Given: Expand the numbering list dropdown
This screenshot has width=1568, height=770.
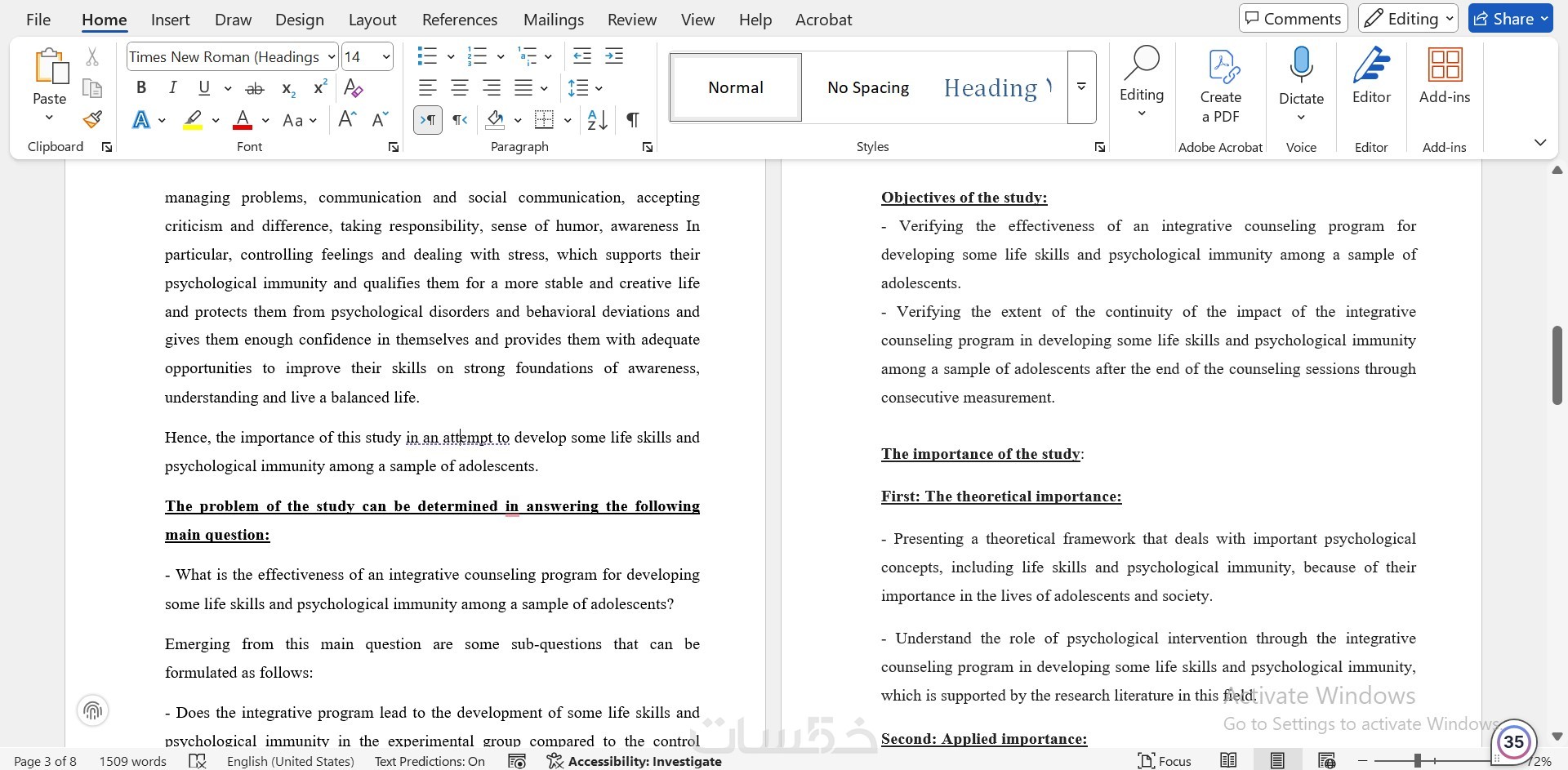Looking at the screenshot, I should pyautogui.click(x=500, y=56).
